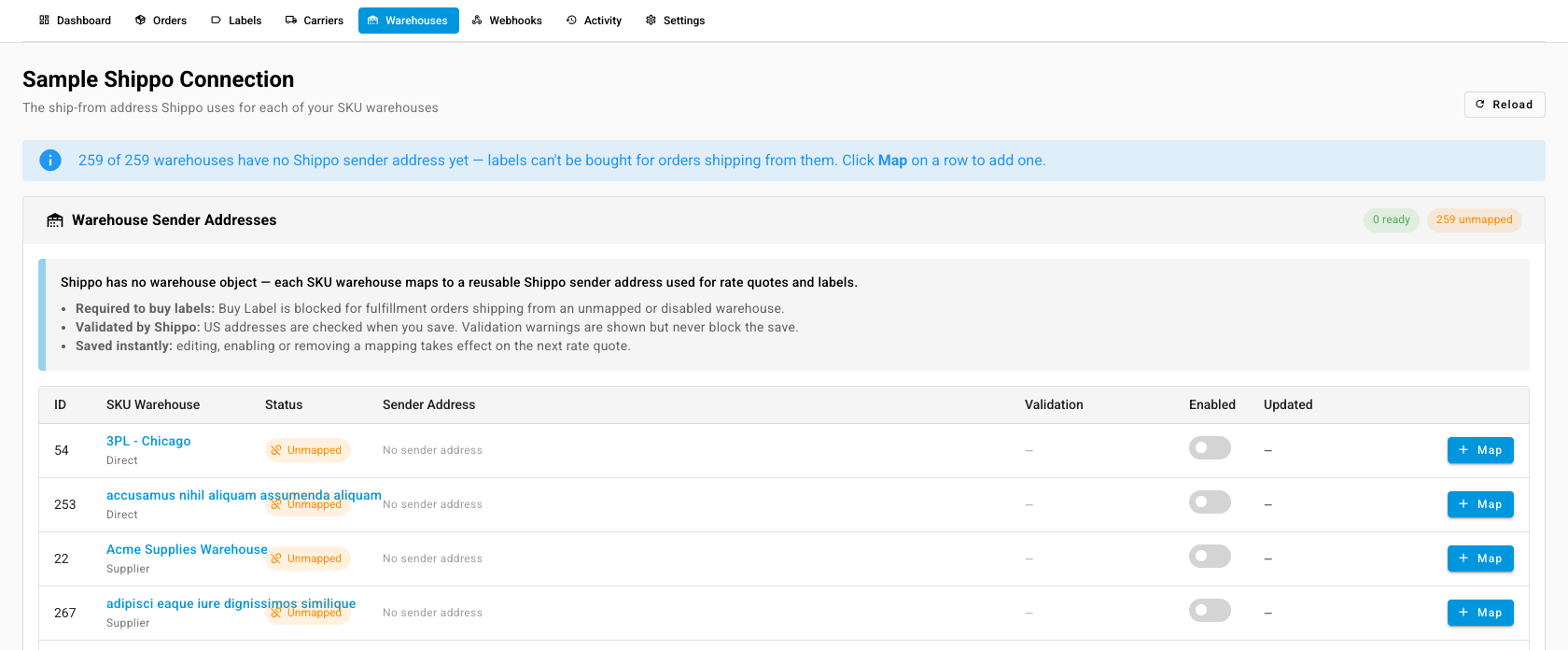Click the Reload button
This screenshot has width=1568, height=650.
1505,105
